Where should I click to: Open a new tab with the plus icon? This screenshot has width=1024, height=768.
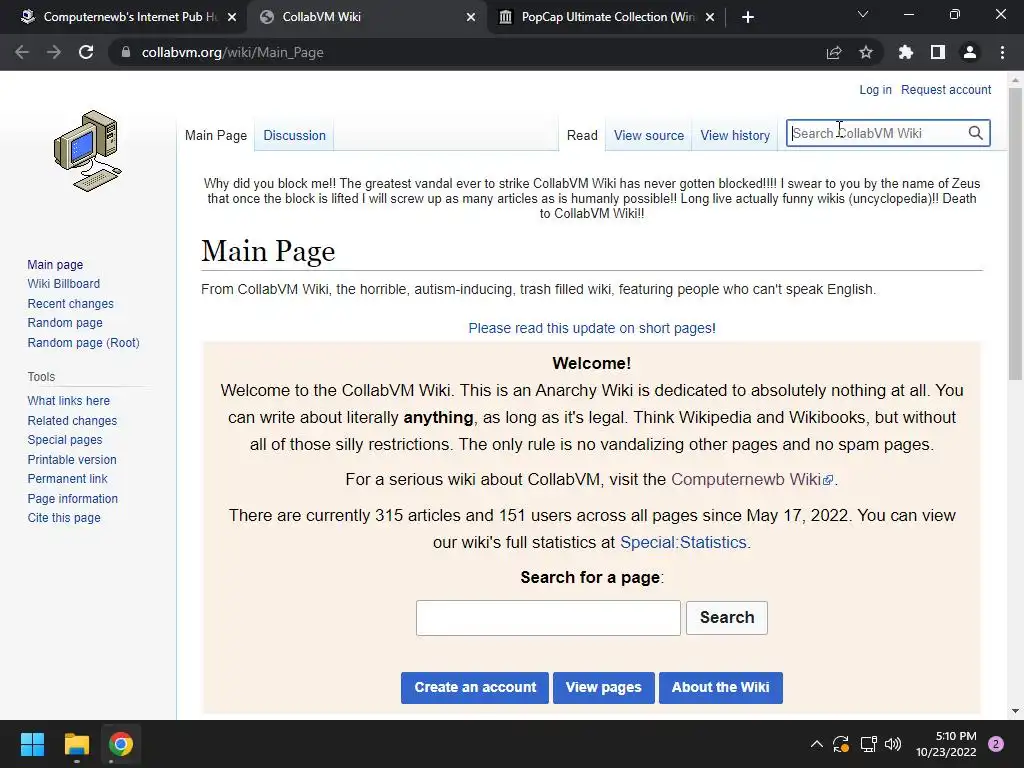click(x=748, y=17)
